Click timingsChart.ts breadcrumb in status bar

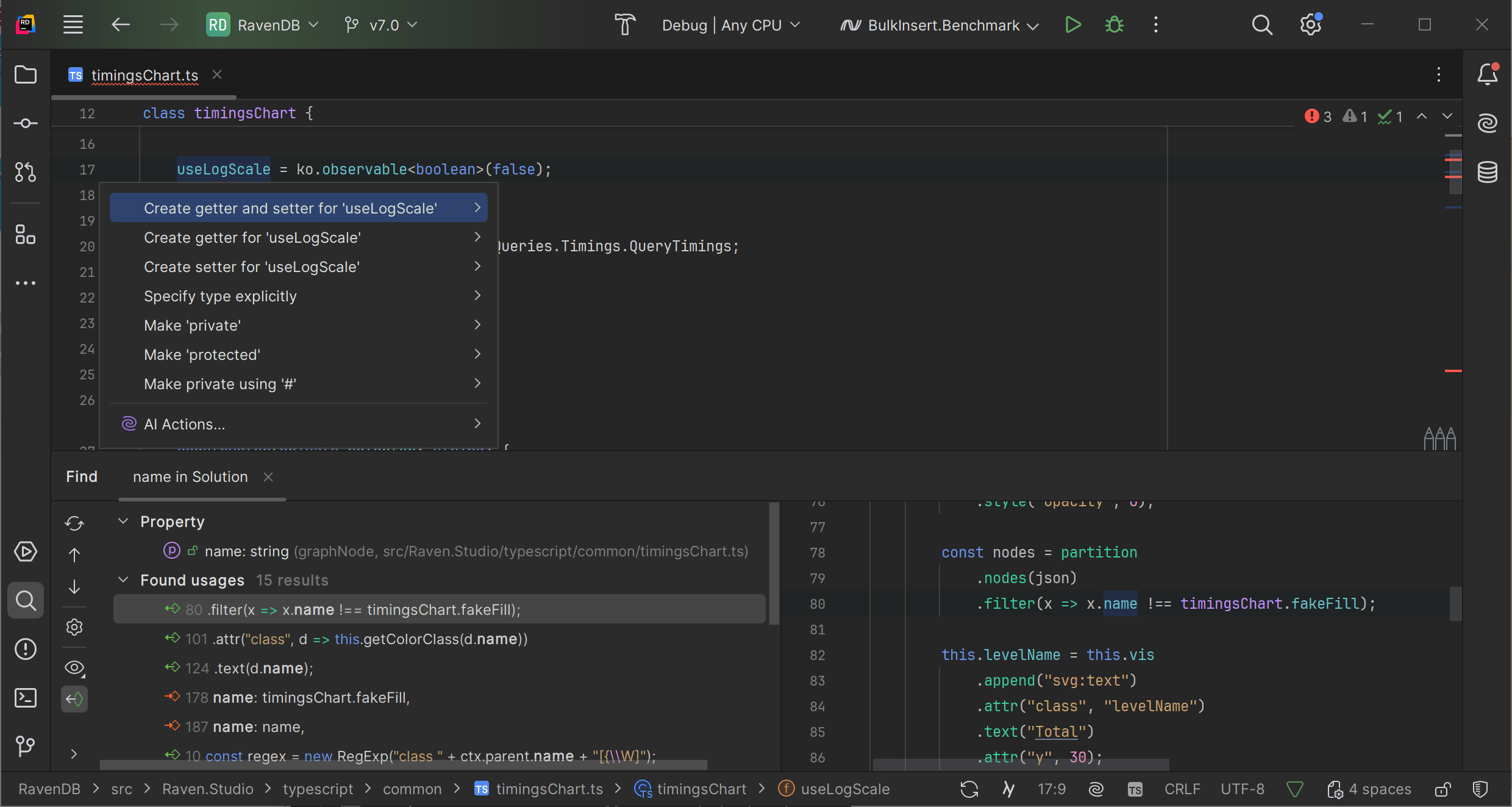click(x=549, y=789)
